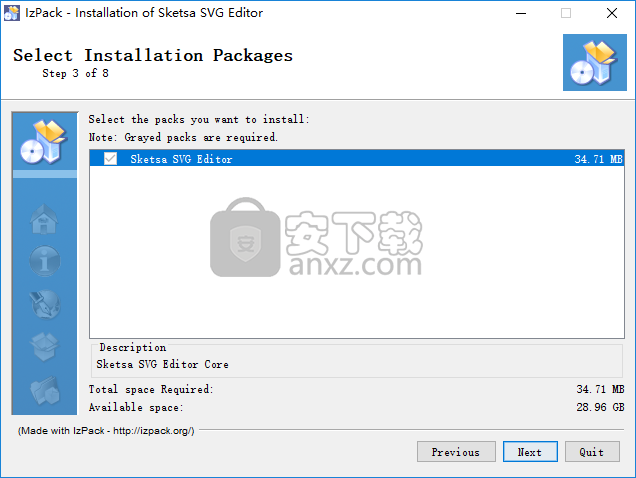Click the Total space Required value
636x478 pixels.
coord(600,389)
